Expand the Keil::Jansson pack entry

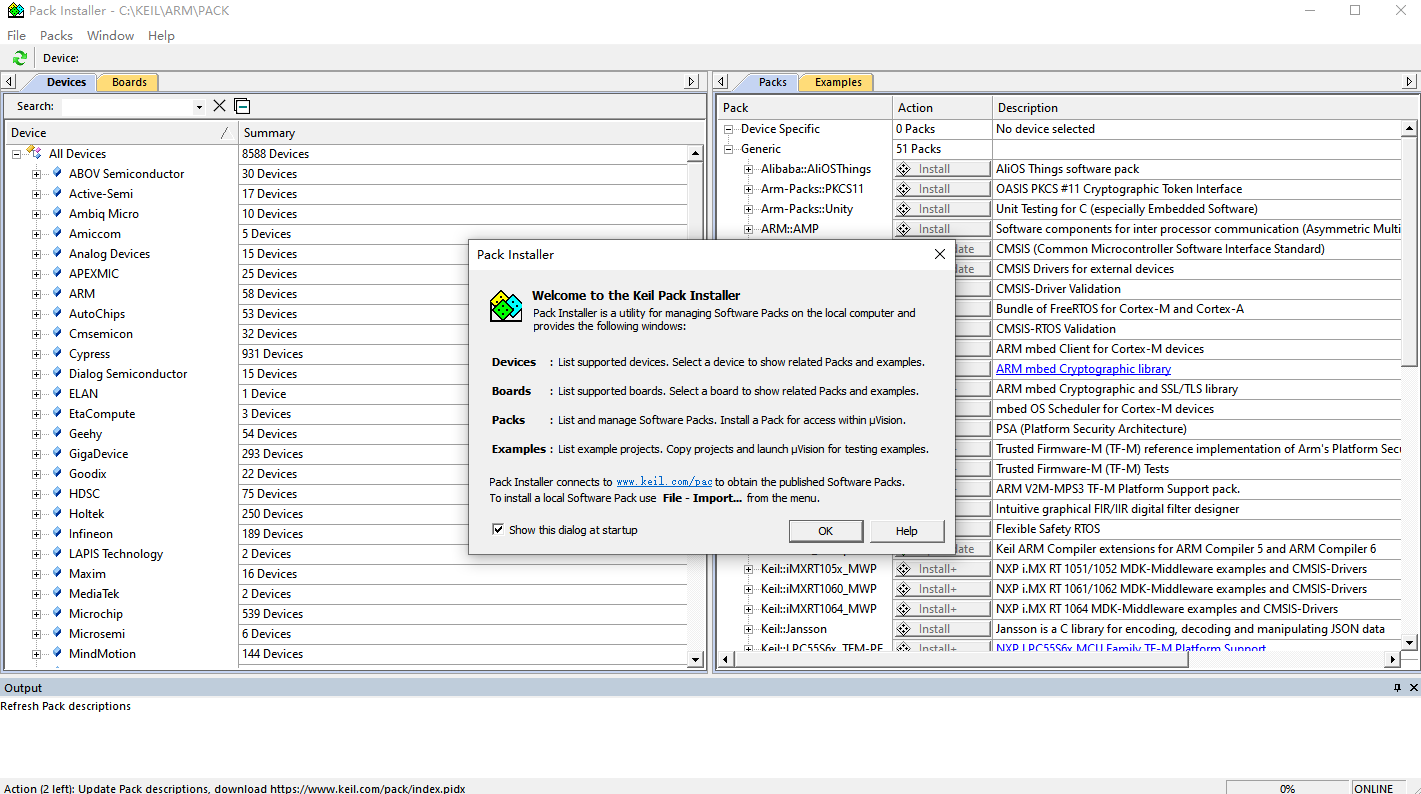749,629
